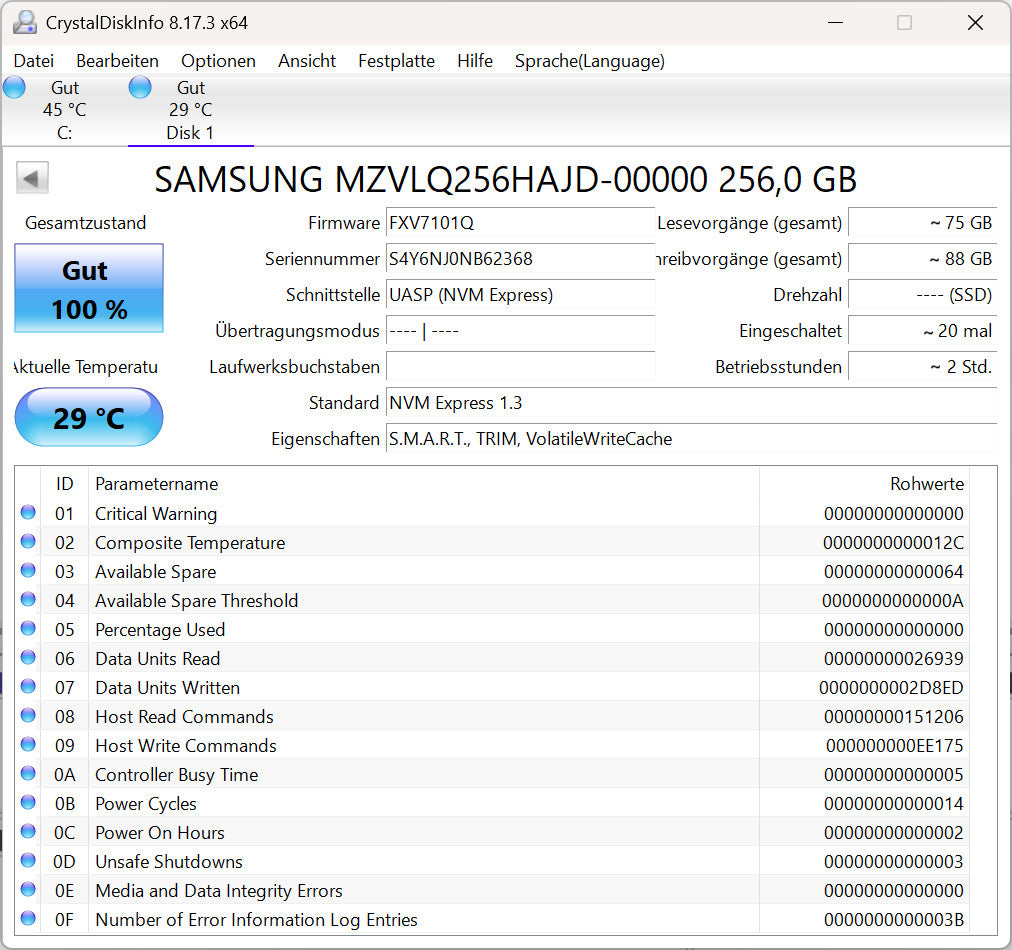Screen dimensions: 1012x950
Task: Click the status dot beside Critical Warning
Action: (27, 513)
